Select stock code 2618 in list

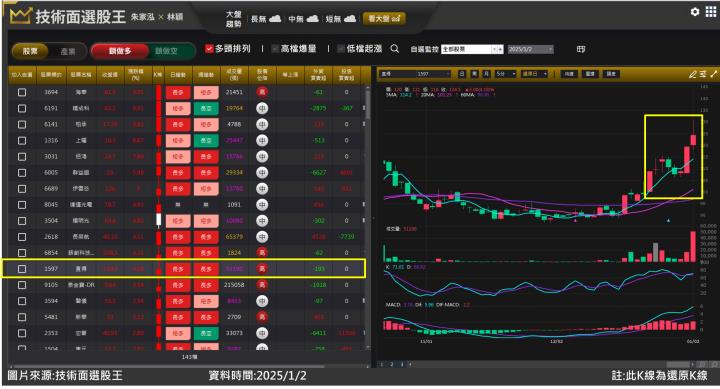(51, 237)
